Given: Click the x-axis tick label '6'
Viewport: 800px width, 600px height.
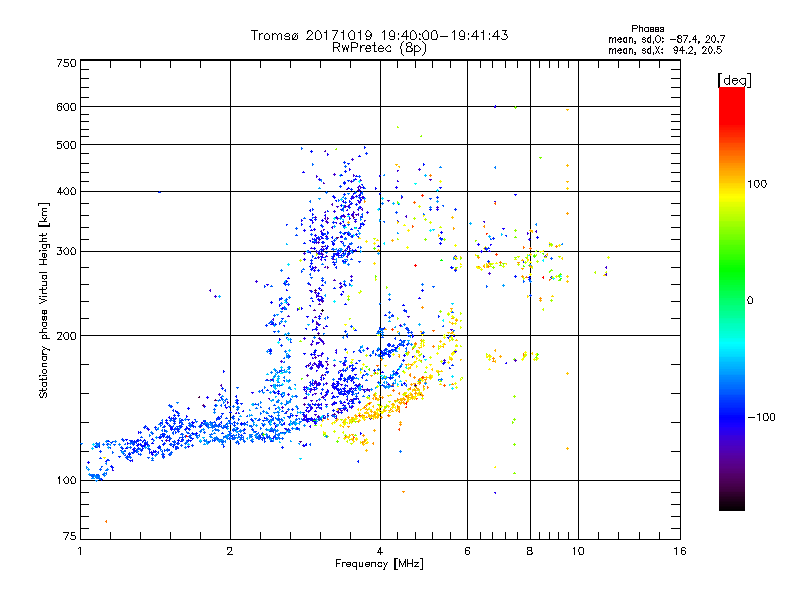Looking at the screenshot, I should (x=467, y=551).
